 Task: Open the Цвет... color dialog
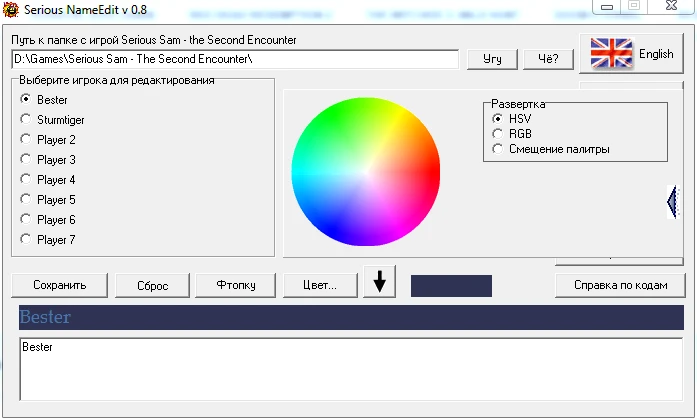click(x=319, y=285)
